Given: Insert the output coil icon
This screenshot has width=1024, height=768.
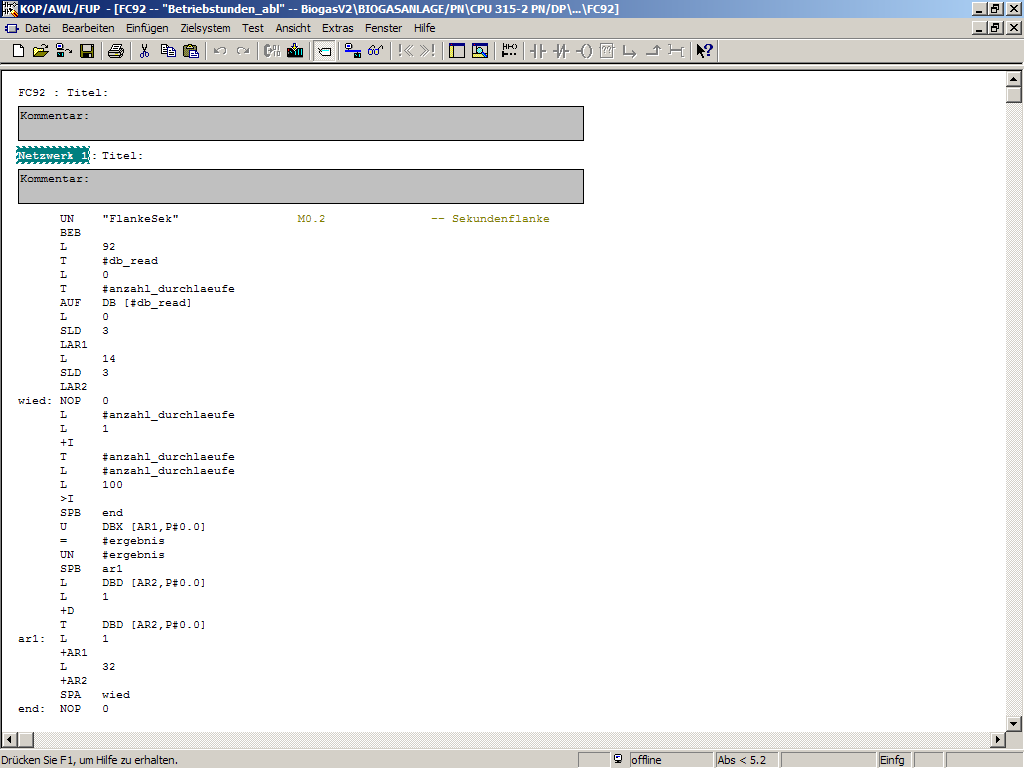Looking at the screenshot, I should [x=584, y=51].
